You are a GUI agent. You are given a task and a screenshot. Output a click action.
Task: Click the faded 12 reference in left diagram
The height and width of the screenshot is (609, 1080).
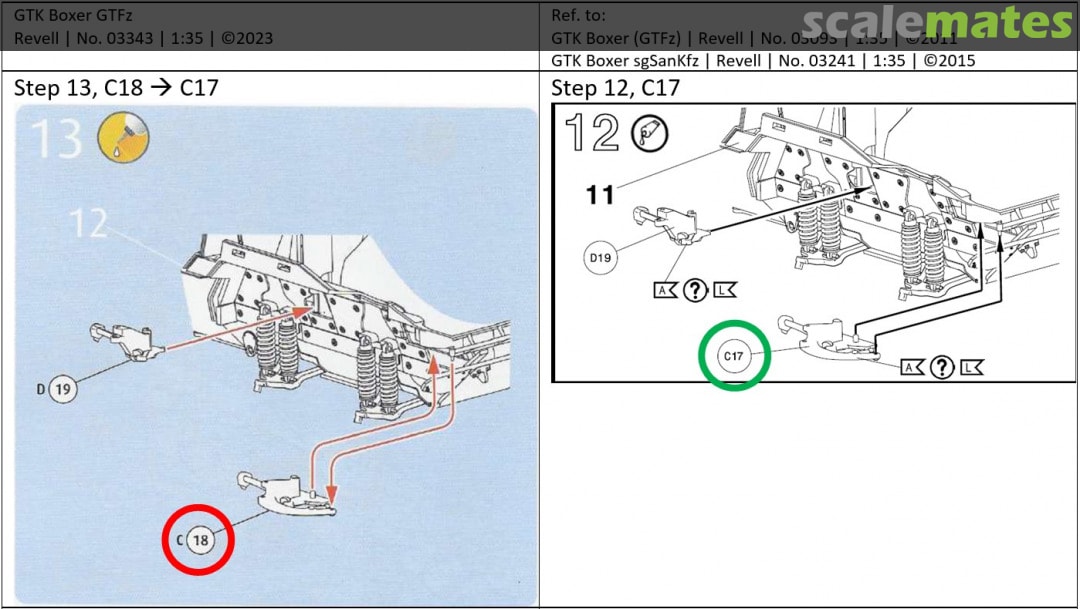(88, 223)
